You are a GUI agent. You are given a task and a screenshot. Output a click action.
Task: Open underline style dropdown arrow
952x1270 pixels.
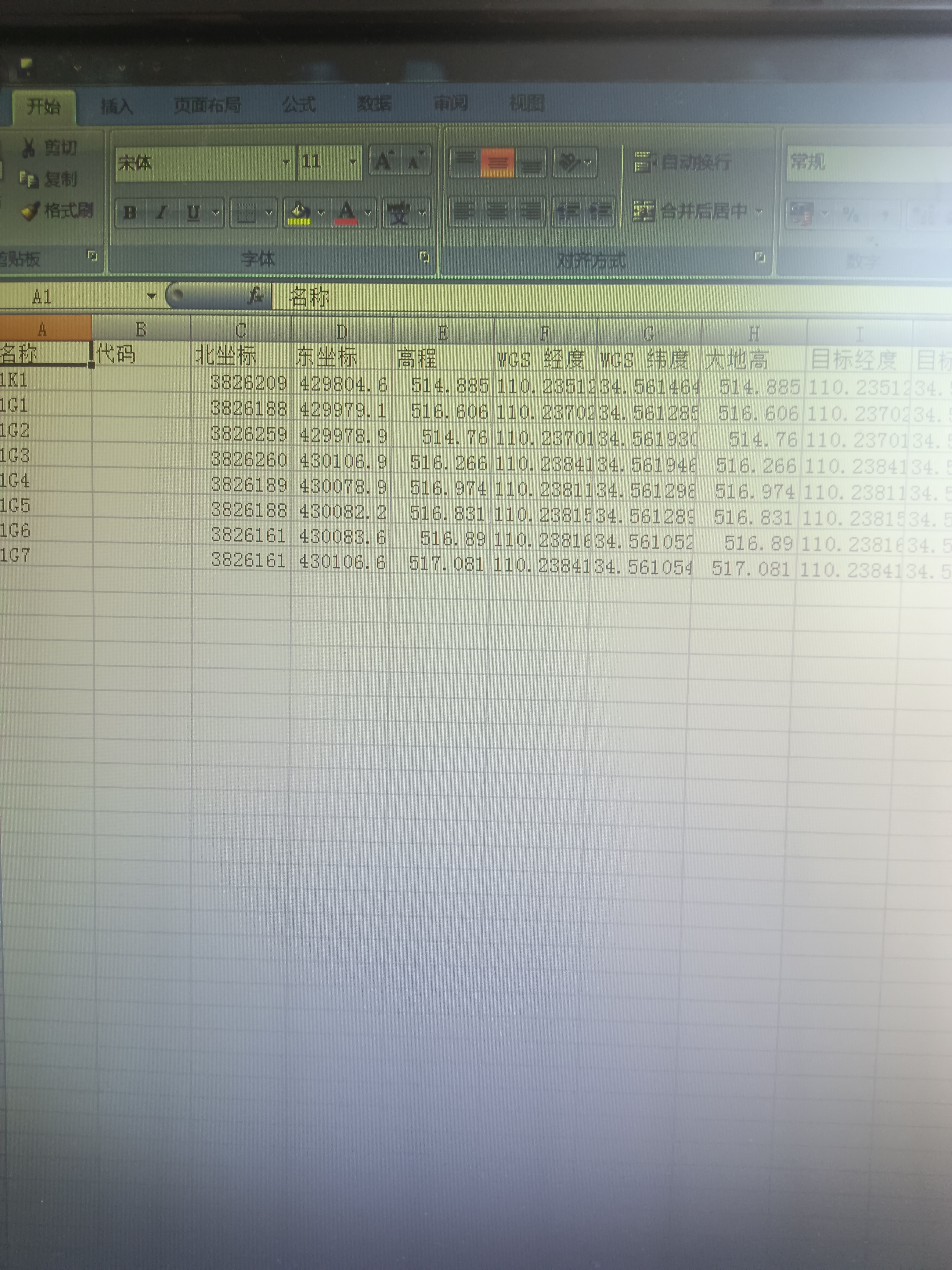[216, 213]
